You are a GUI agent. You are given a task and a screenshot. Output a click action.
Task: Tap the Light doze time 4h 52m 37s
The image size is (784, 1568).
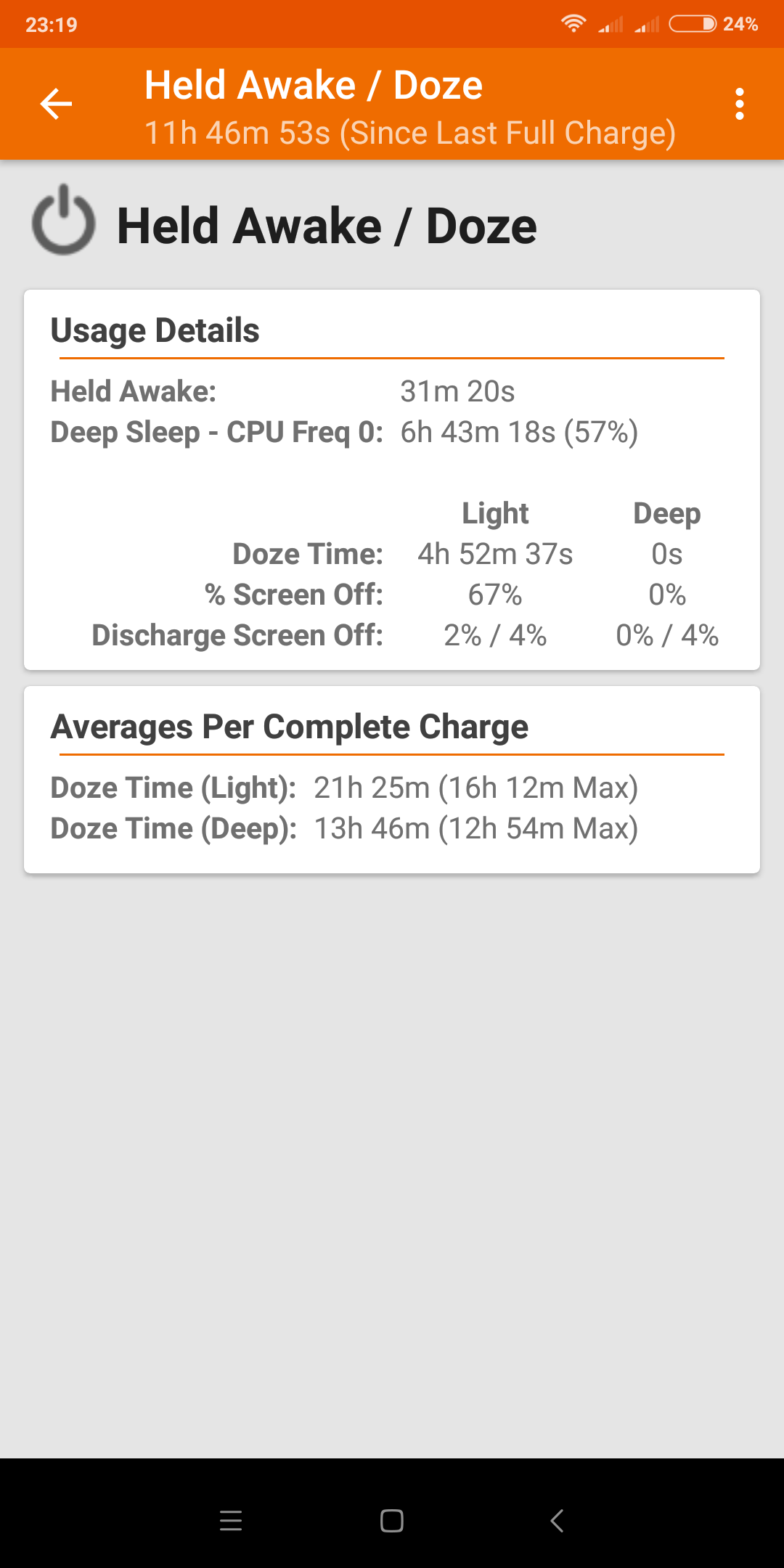pos(495,554)
